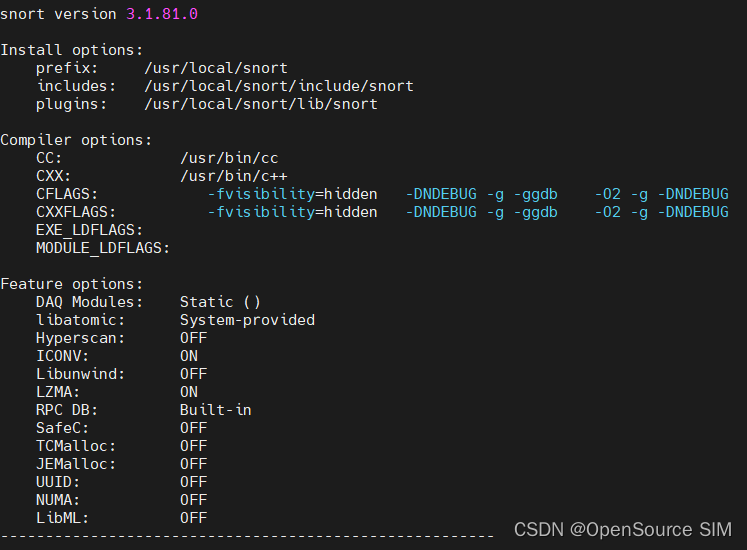Click the UUID OFF value
Screen dimensions: 747x550
pos(193,482)
